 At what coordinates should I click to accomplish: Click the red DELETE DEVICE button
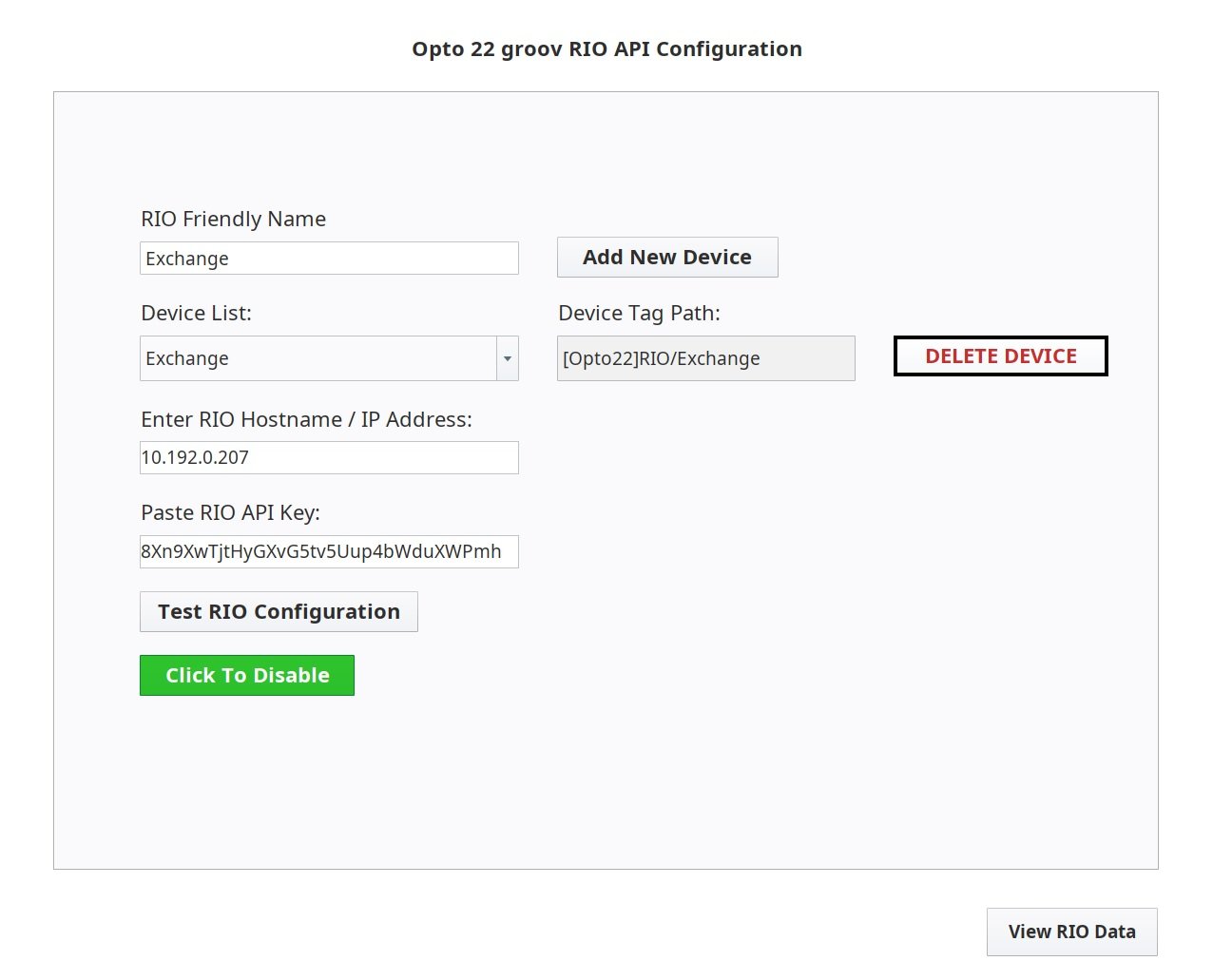1000,356
